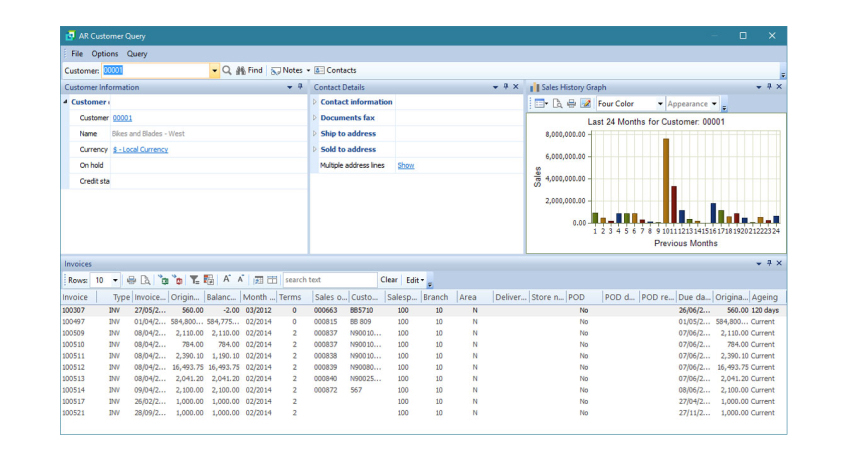Viewport: 847px width, 460px height.
Task: Open print preview in Invoices toolbar
Action: (145, 280)
